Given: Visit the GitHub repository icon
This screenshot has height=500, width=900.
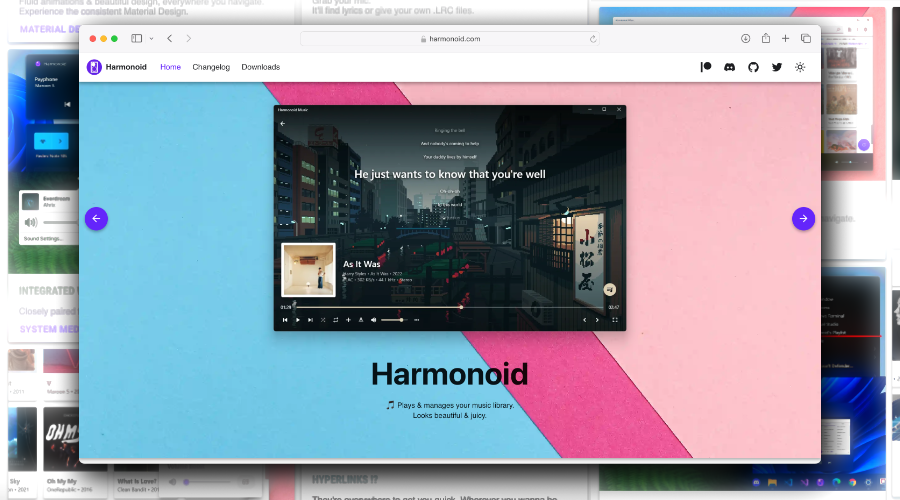Looking at the screenshot, I should pyautogui.click(x=753, y=67).
